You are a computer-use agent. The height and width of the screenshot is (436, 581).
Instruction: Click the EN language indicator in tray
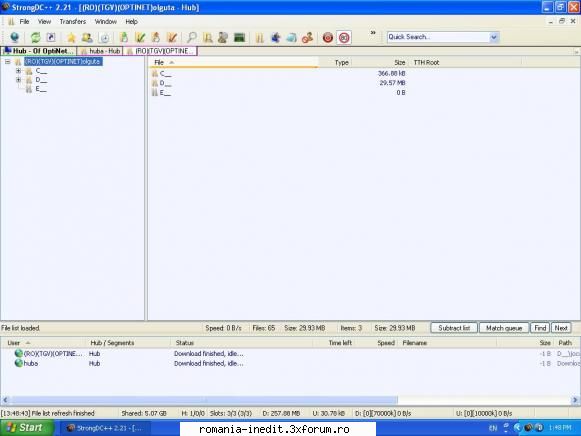(493, 428)
